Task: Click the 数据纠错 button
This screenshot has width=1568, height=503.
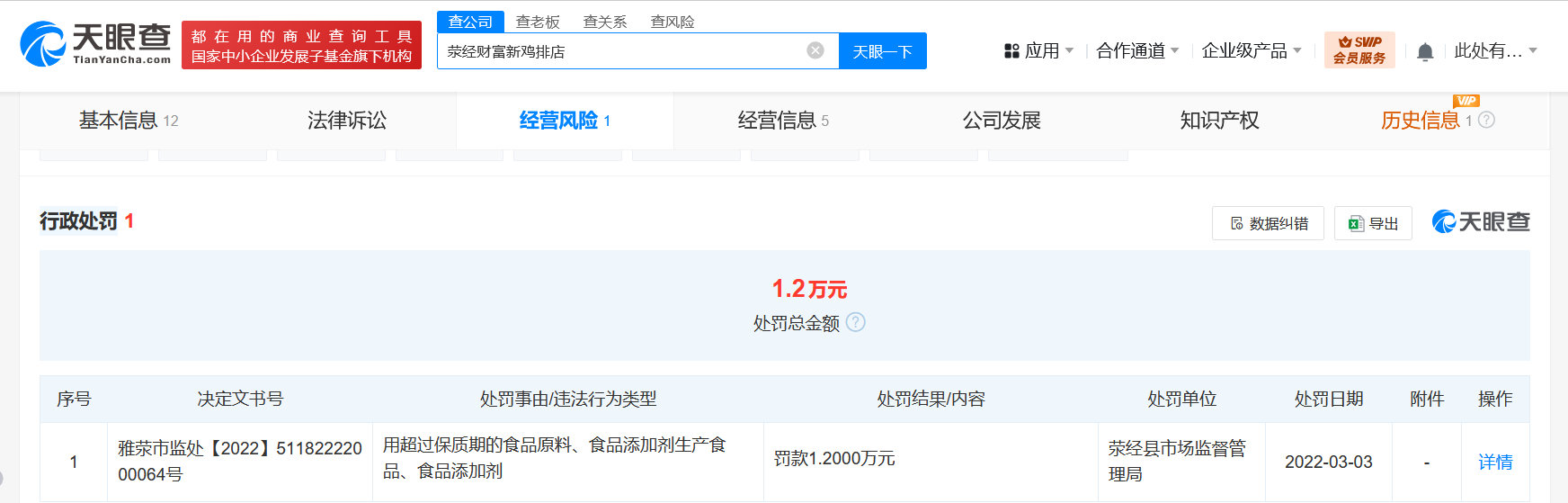Action: (x=1268, y=223)
